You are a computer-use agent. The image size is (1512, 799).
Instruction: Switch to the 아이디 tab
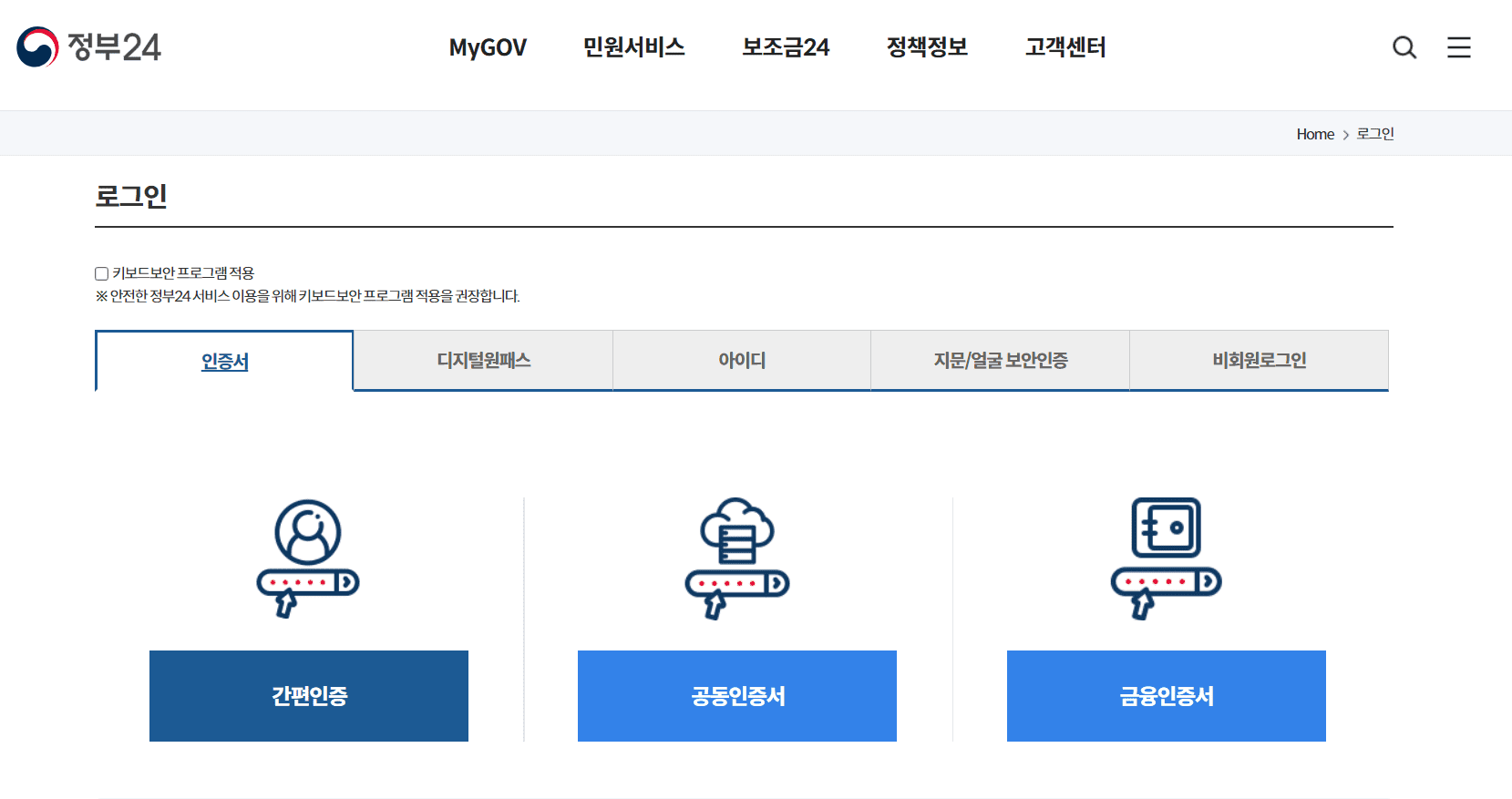[x=742, y=360]
